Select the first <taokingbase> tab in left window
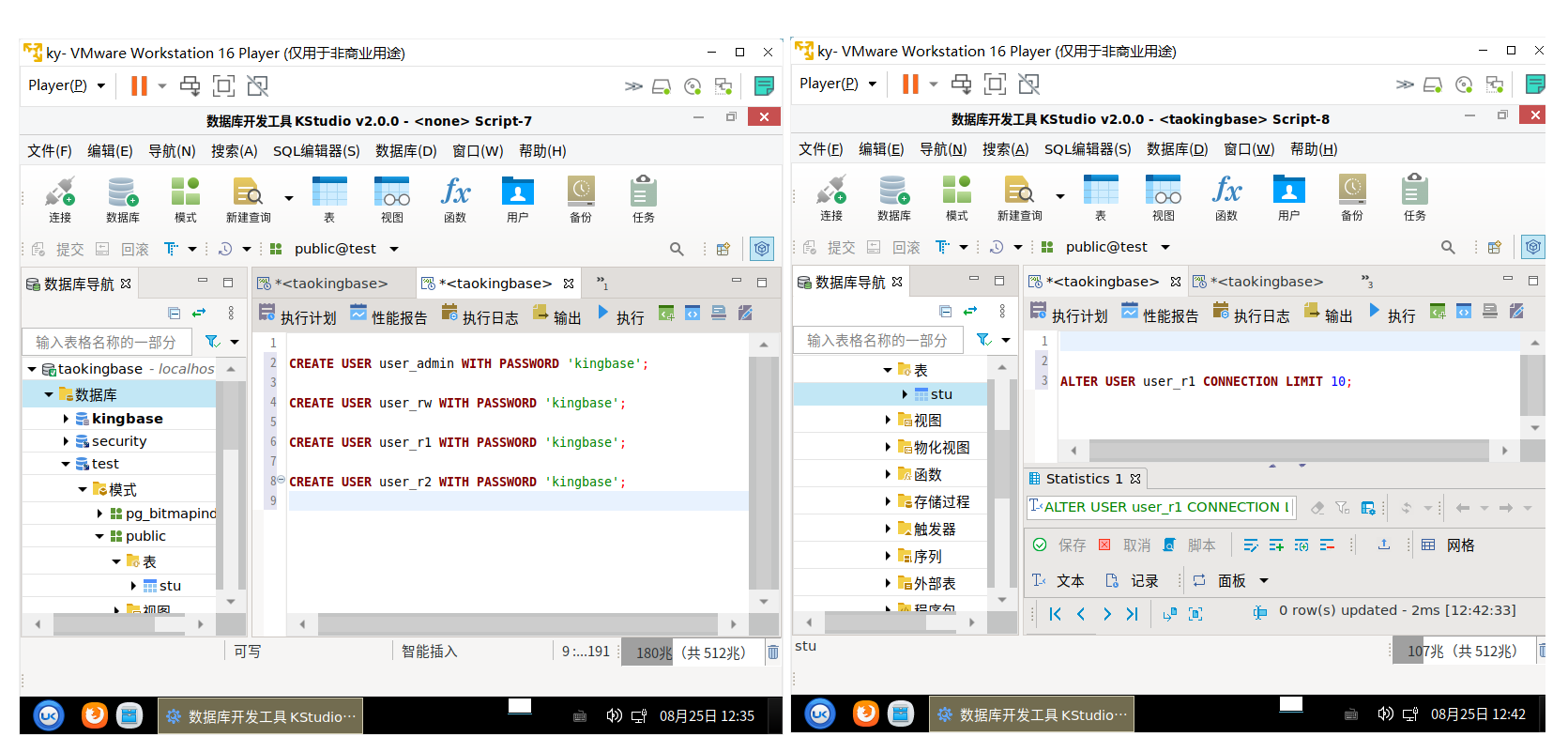 331,284
